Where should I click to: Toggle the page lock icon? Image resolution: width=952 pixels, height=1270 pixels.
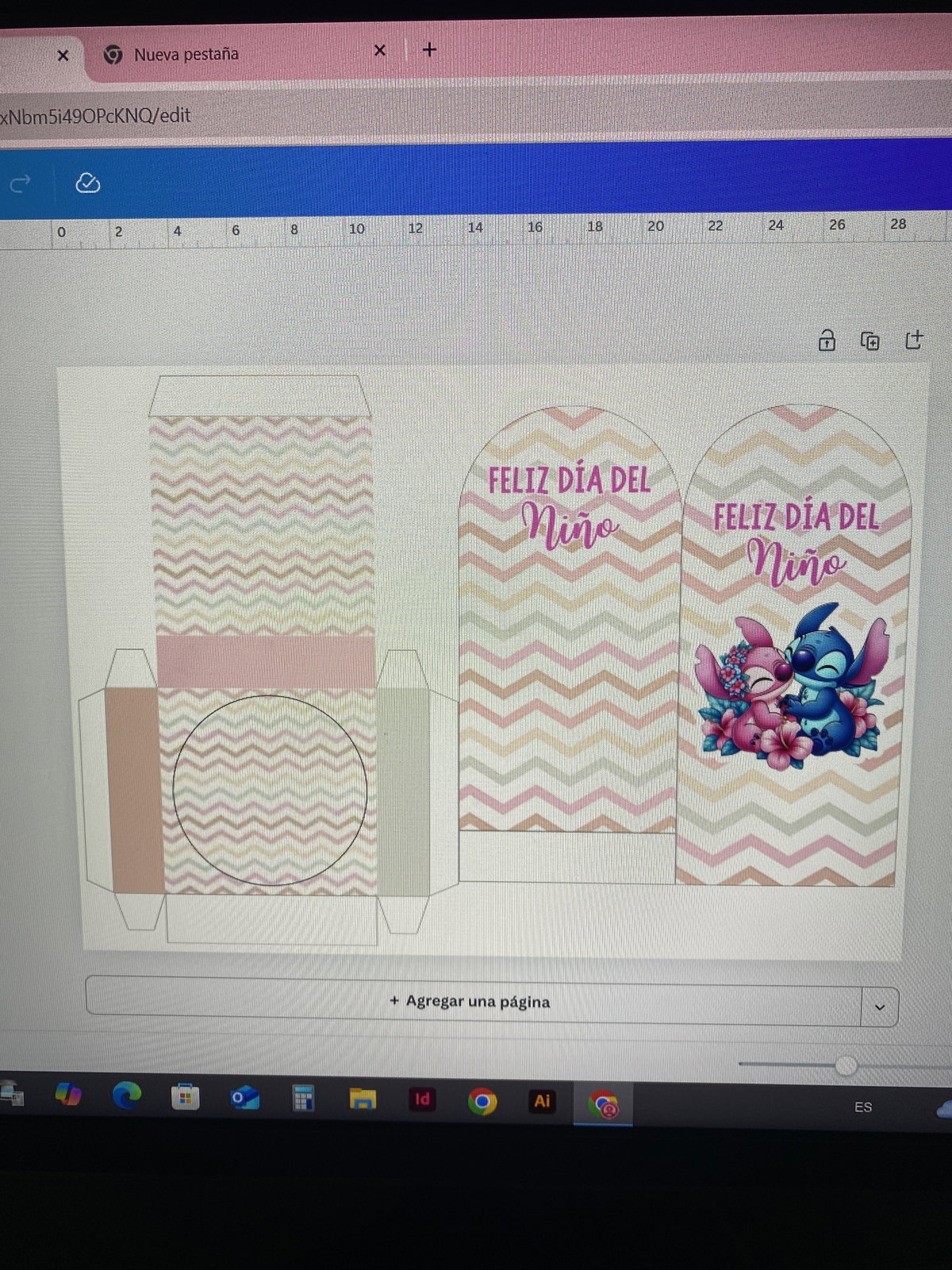click(827, 341)
